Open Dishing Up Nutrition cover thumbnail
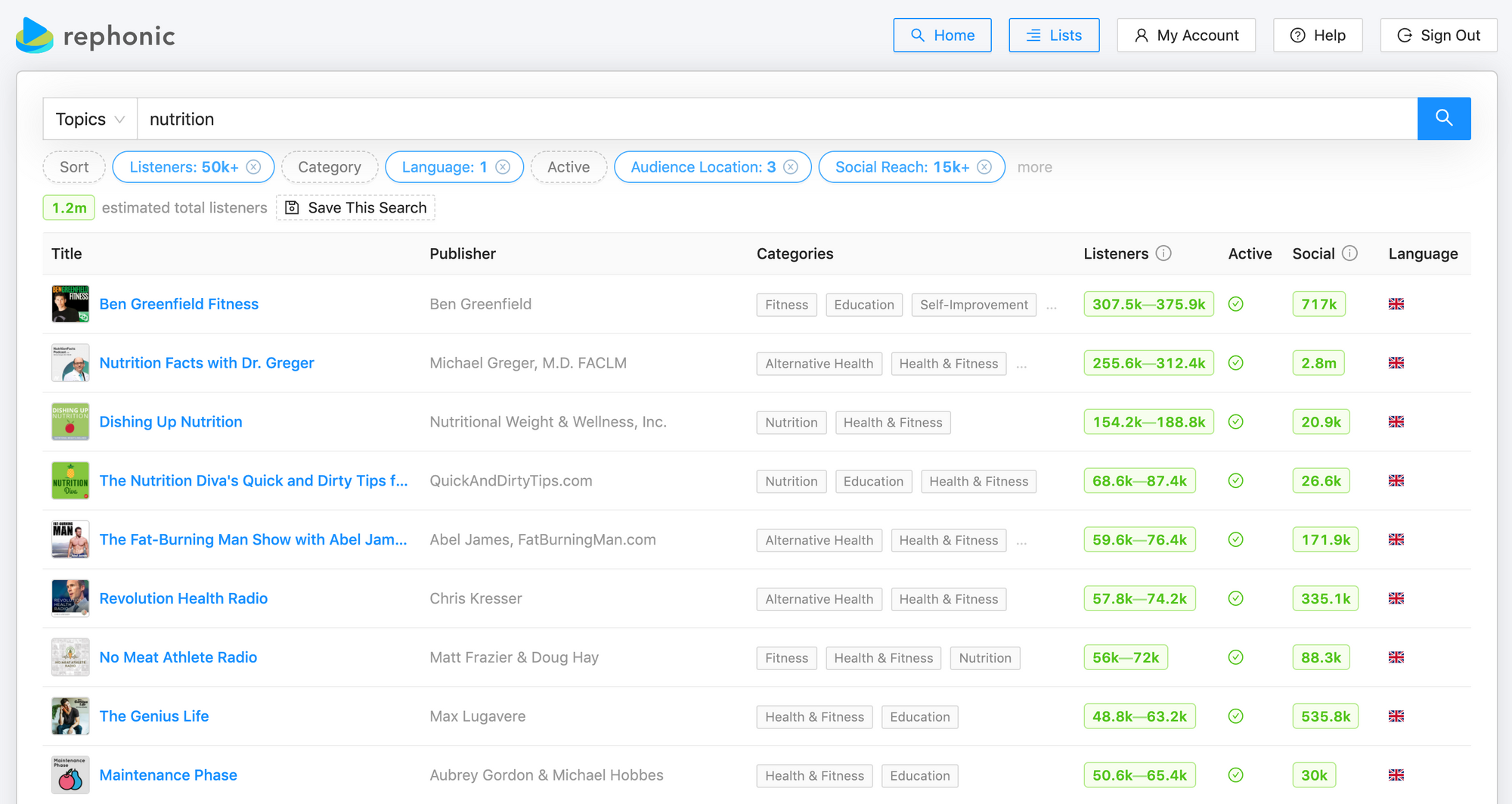 click(x=70, y=422)
